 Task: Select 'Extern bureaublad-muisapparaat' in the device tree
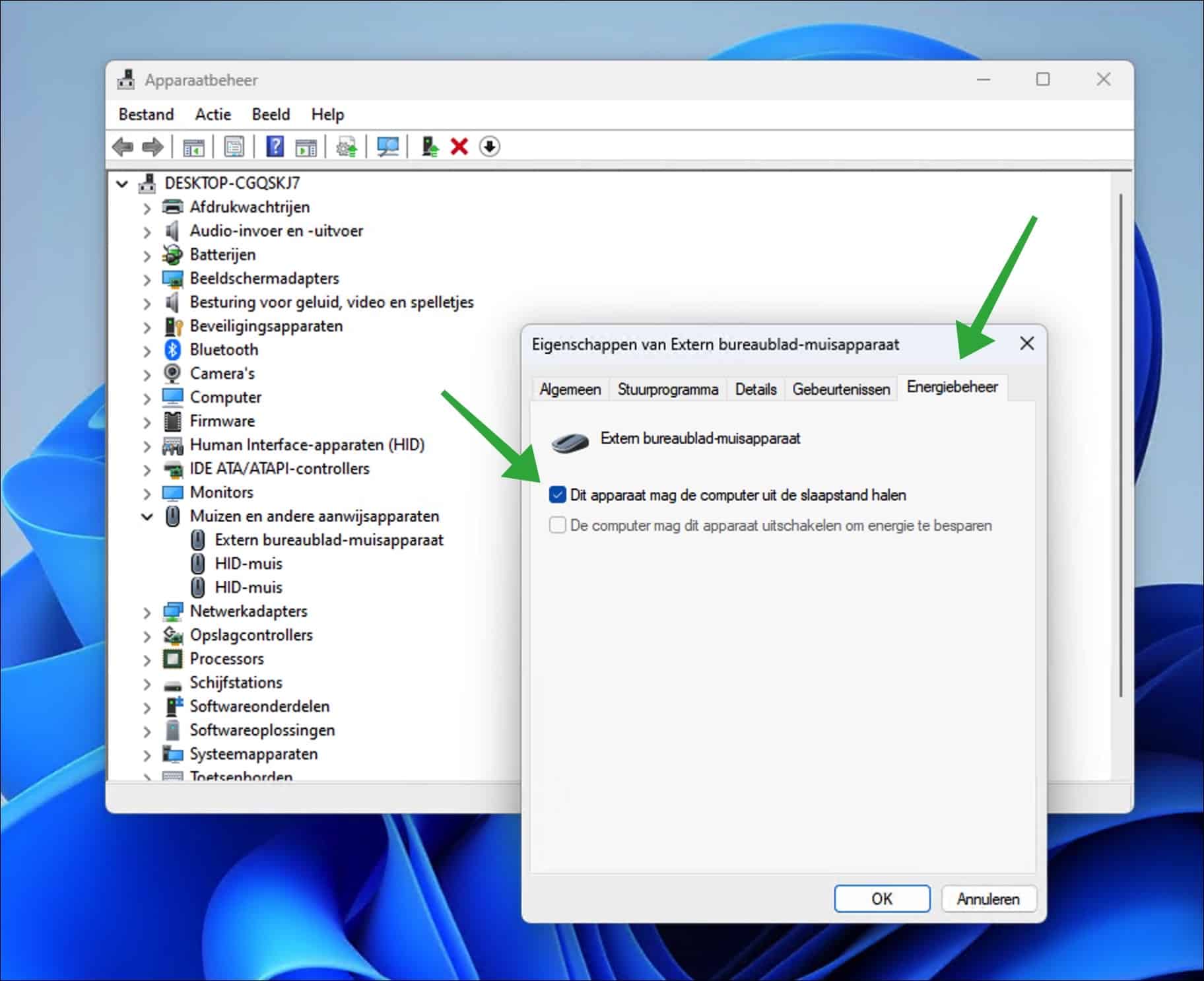coord(329,539)
